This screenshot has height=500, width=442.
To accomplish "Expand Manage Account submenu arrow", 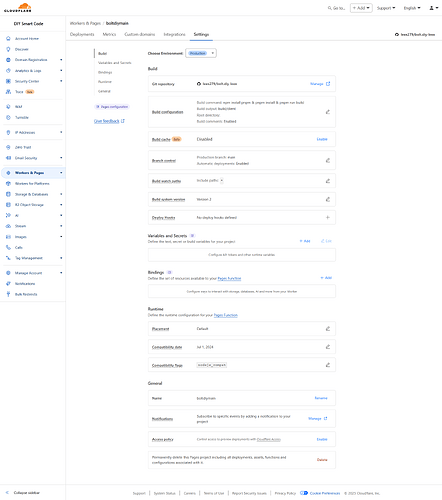I will point(61,273).
